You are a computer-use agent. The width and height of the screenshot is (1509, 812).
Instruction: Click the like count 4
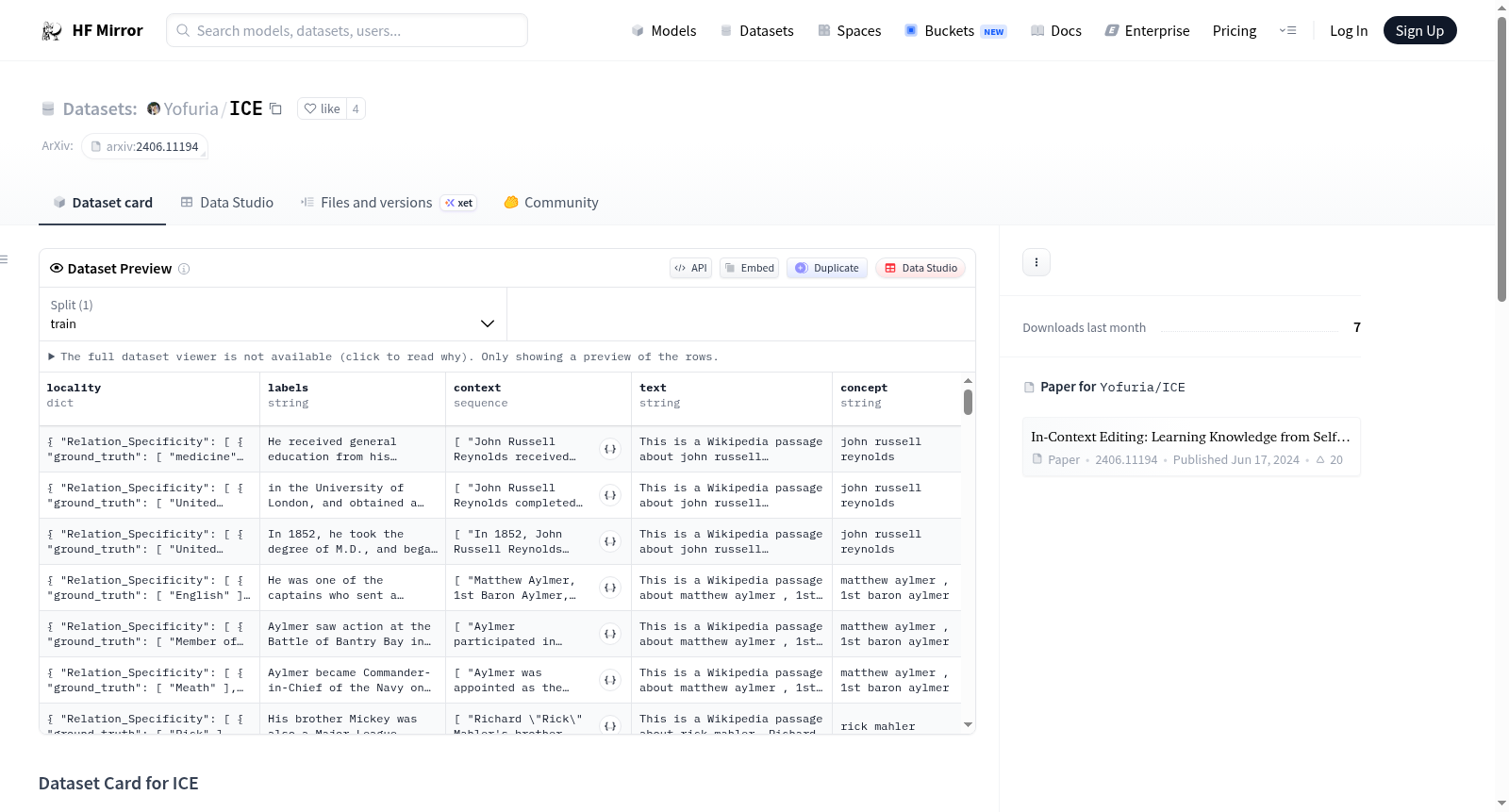click(356, 108)
